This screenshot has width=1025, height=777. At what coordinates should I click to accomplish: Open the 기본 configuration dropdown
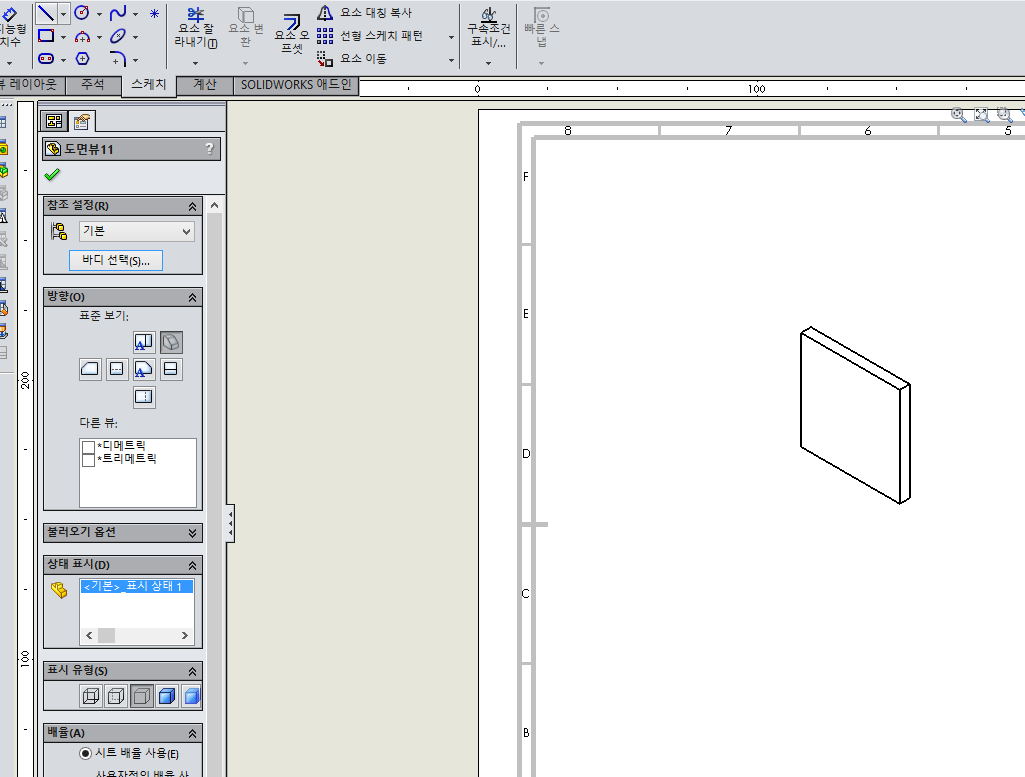137,231
